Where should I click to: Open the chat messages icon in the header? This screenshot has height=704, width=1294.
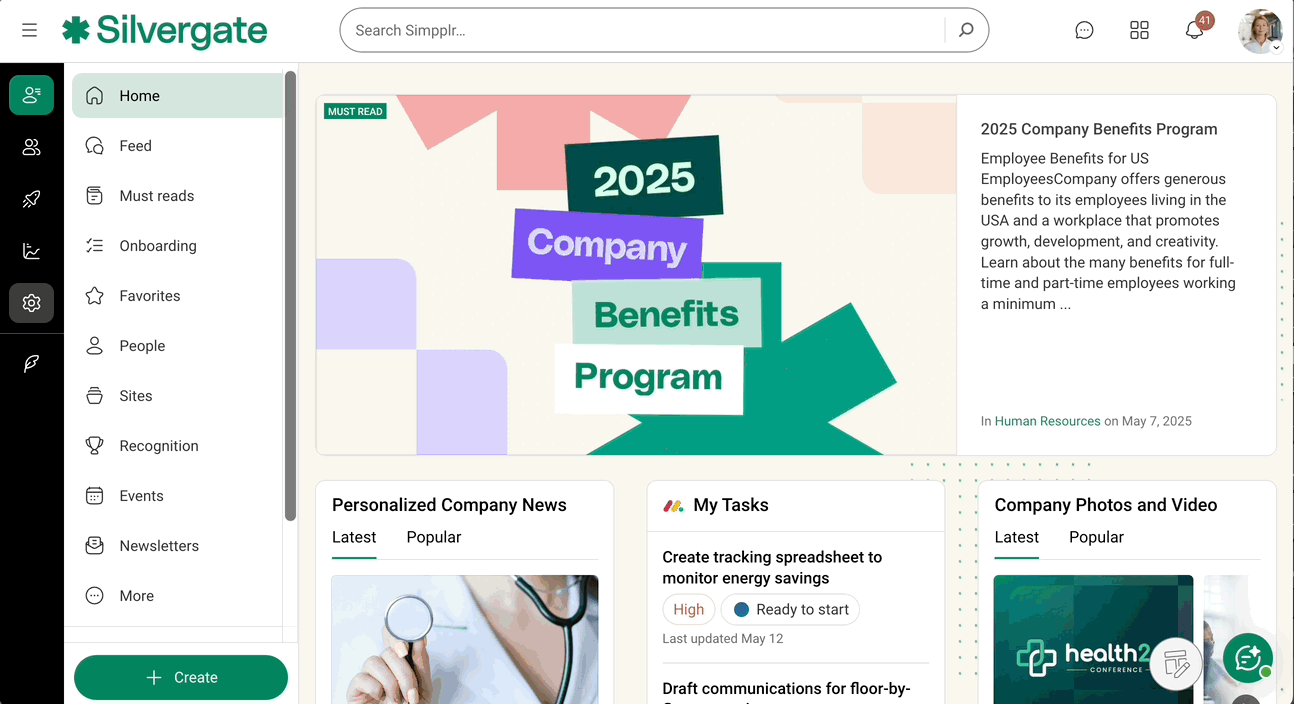1084,30
